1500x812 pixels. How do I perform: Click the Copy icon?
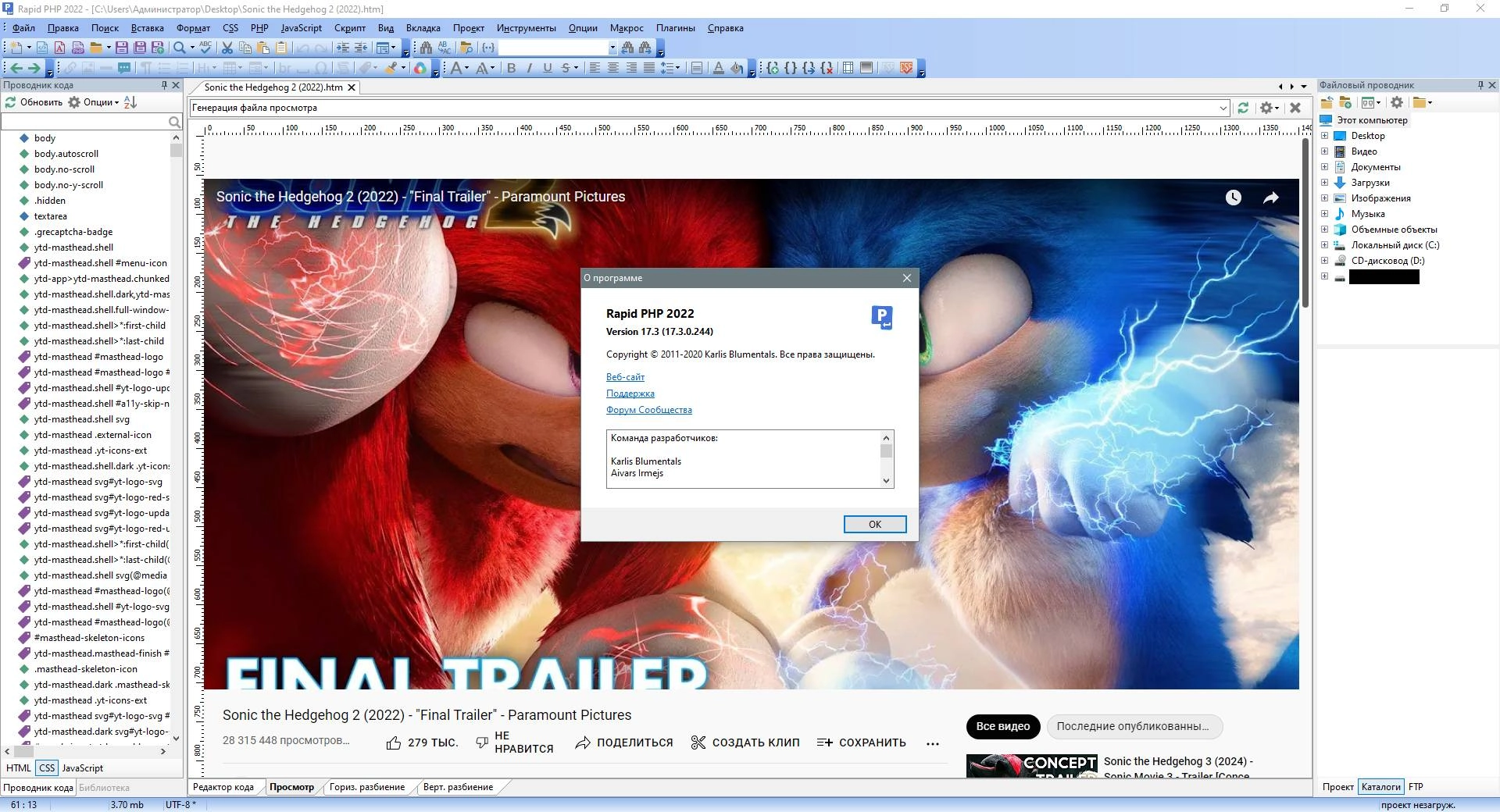pos(245,48)
